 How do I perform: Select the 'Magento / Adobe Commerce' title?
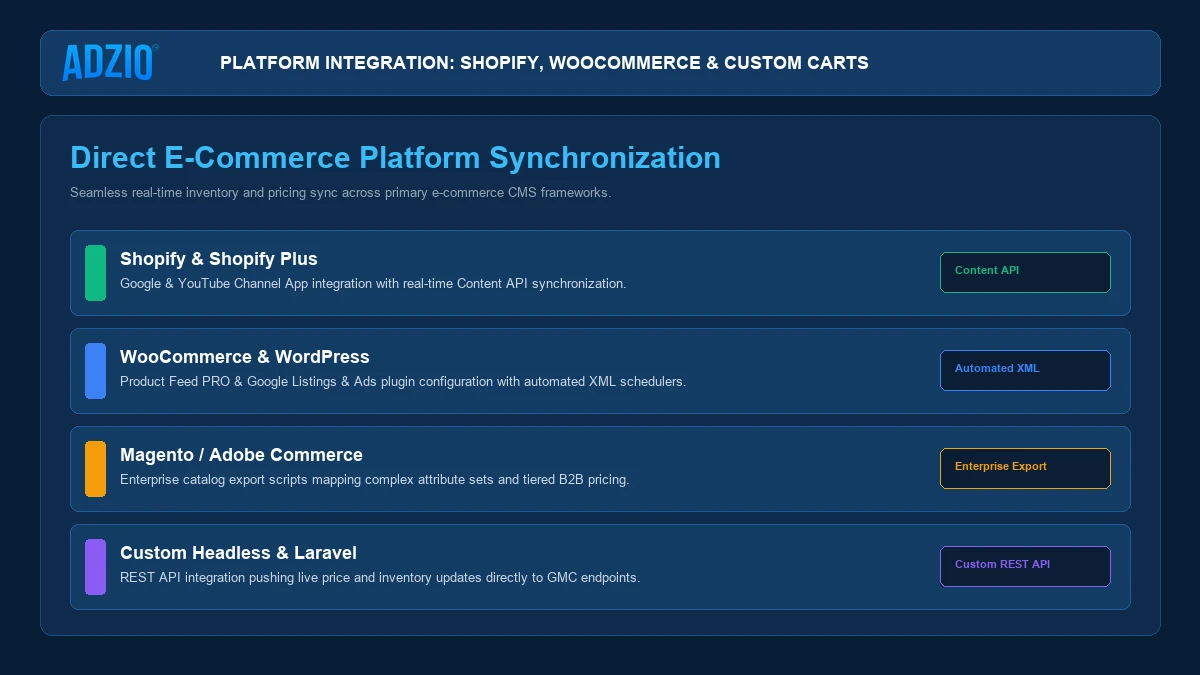(241, 455)
